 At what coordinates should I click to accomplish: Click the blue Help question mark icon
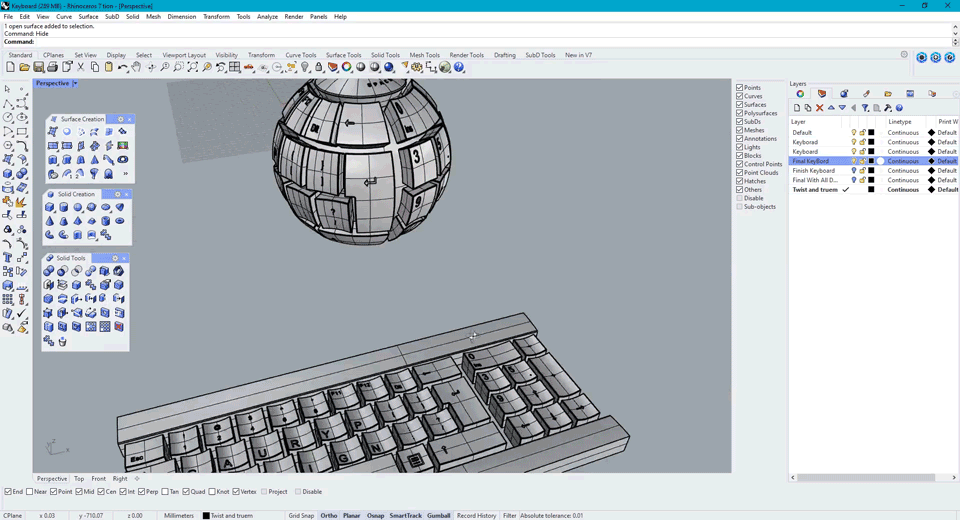pos(459,67)
